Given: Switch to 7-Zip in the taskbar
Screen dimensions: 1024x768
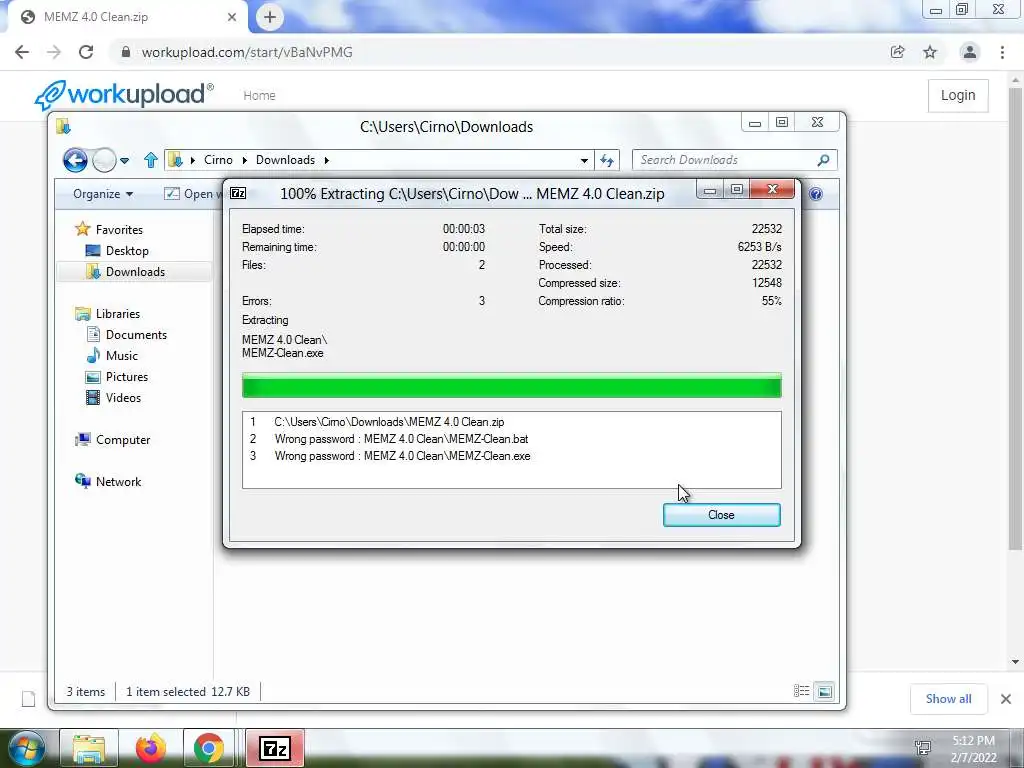Looking at the screenshot, I should (x=274, y=748).
